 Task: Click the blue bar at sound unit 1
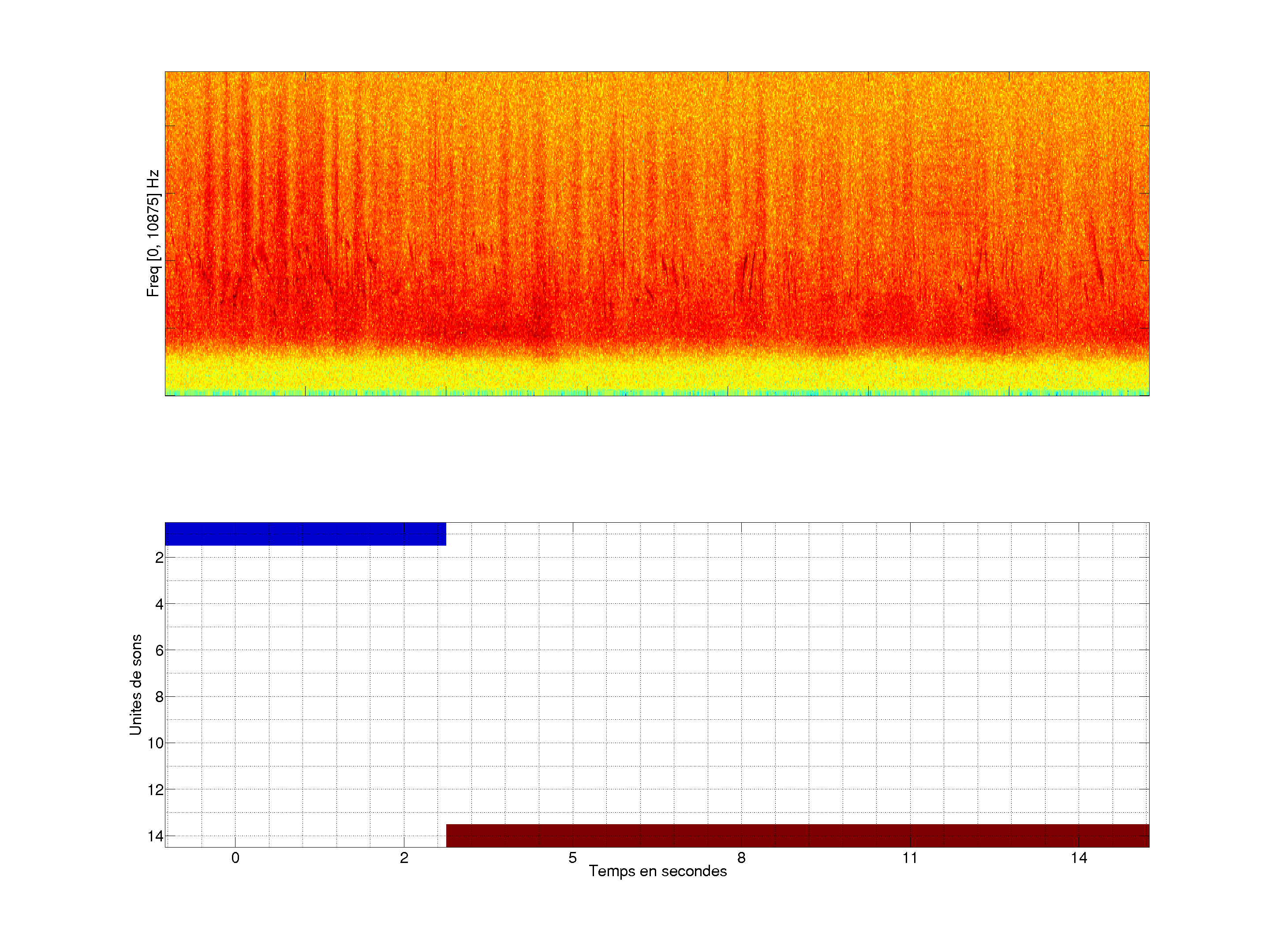[x=305, y=534]
